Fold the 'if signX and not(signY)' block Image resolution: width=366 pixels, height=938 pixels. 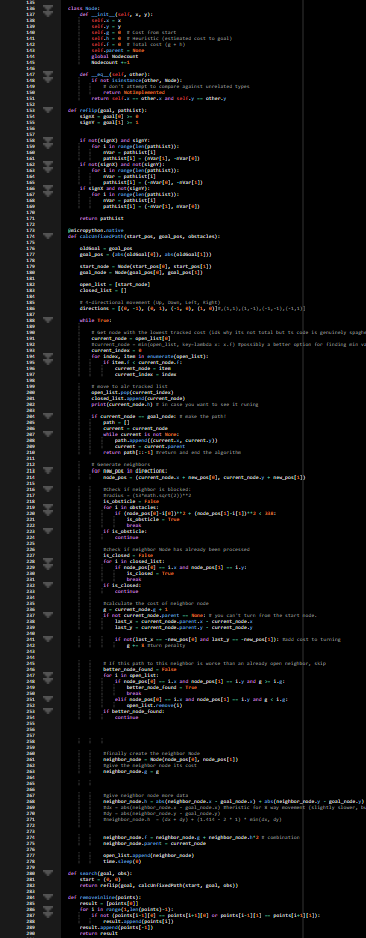click(x=48, y=188)
